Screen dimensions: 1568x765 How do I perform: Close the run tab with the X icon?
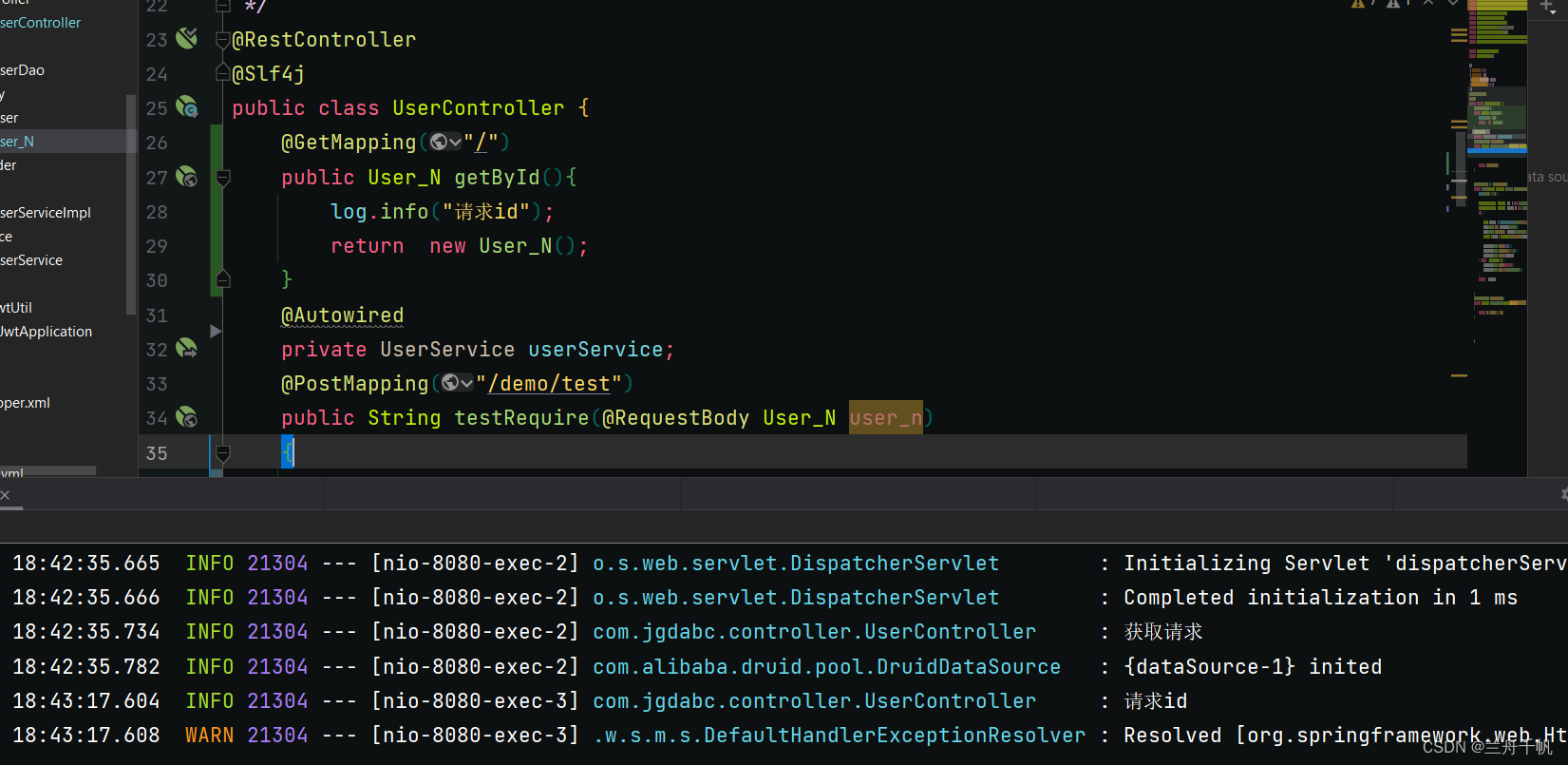5,495
